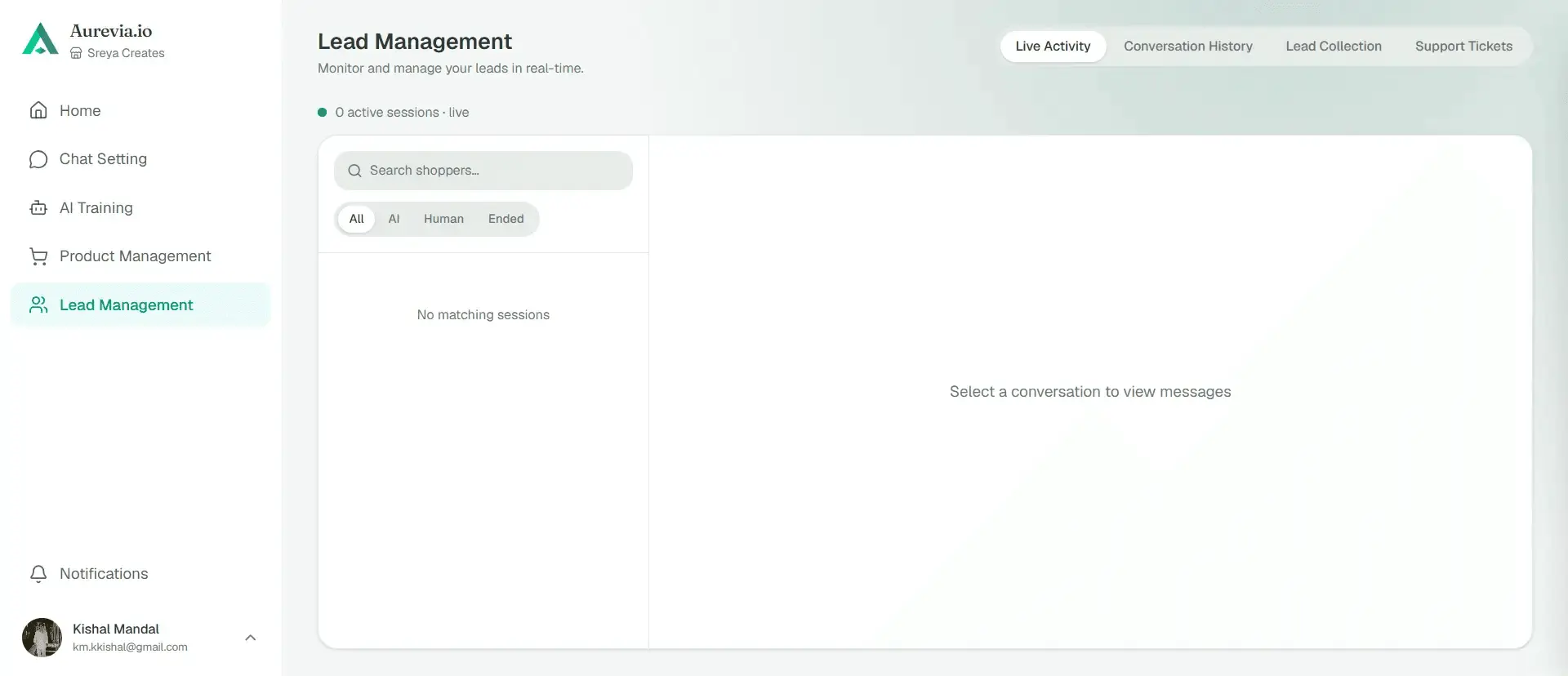Click the store icon beside Sreya Creates
This screenshot has height=676, width=1568.
[x=76, y=53]
